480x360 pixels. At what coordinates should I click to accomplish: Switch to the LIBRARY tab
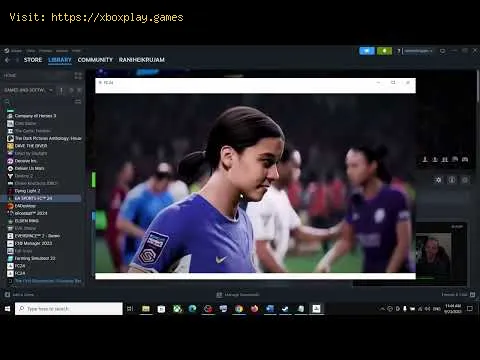coord(60,60)
